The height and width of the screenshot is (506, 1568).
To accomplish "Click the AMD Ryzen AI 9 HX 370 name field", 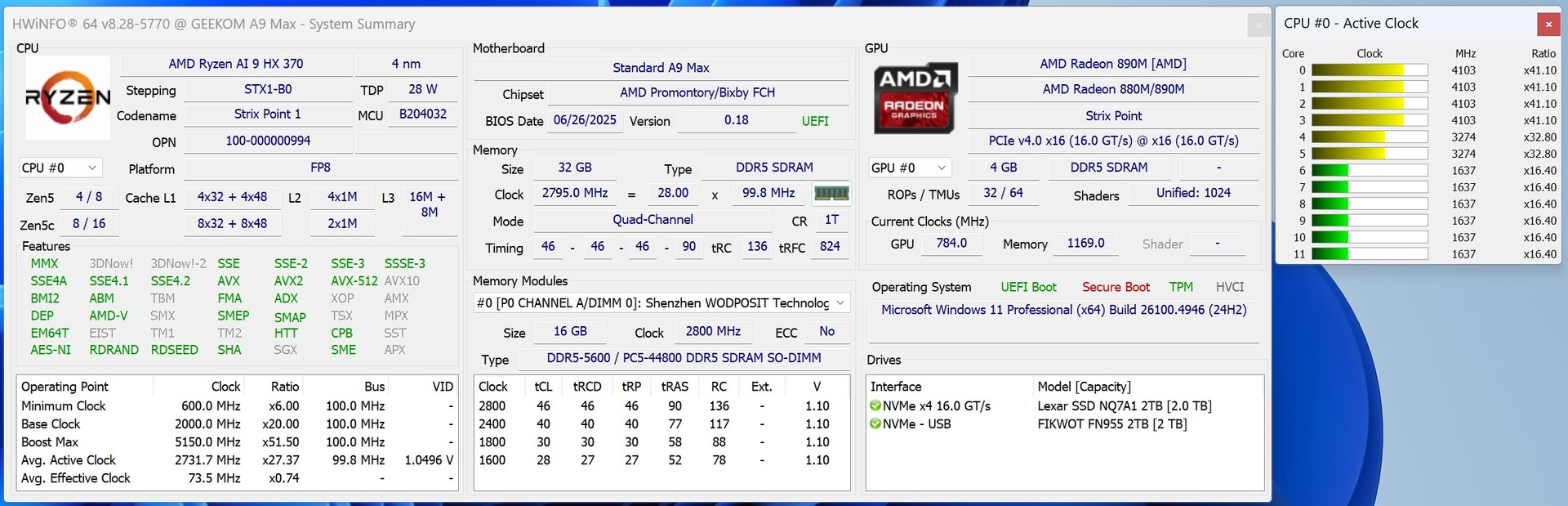I will [236, 64].
